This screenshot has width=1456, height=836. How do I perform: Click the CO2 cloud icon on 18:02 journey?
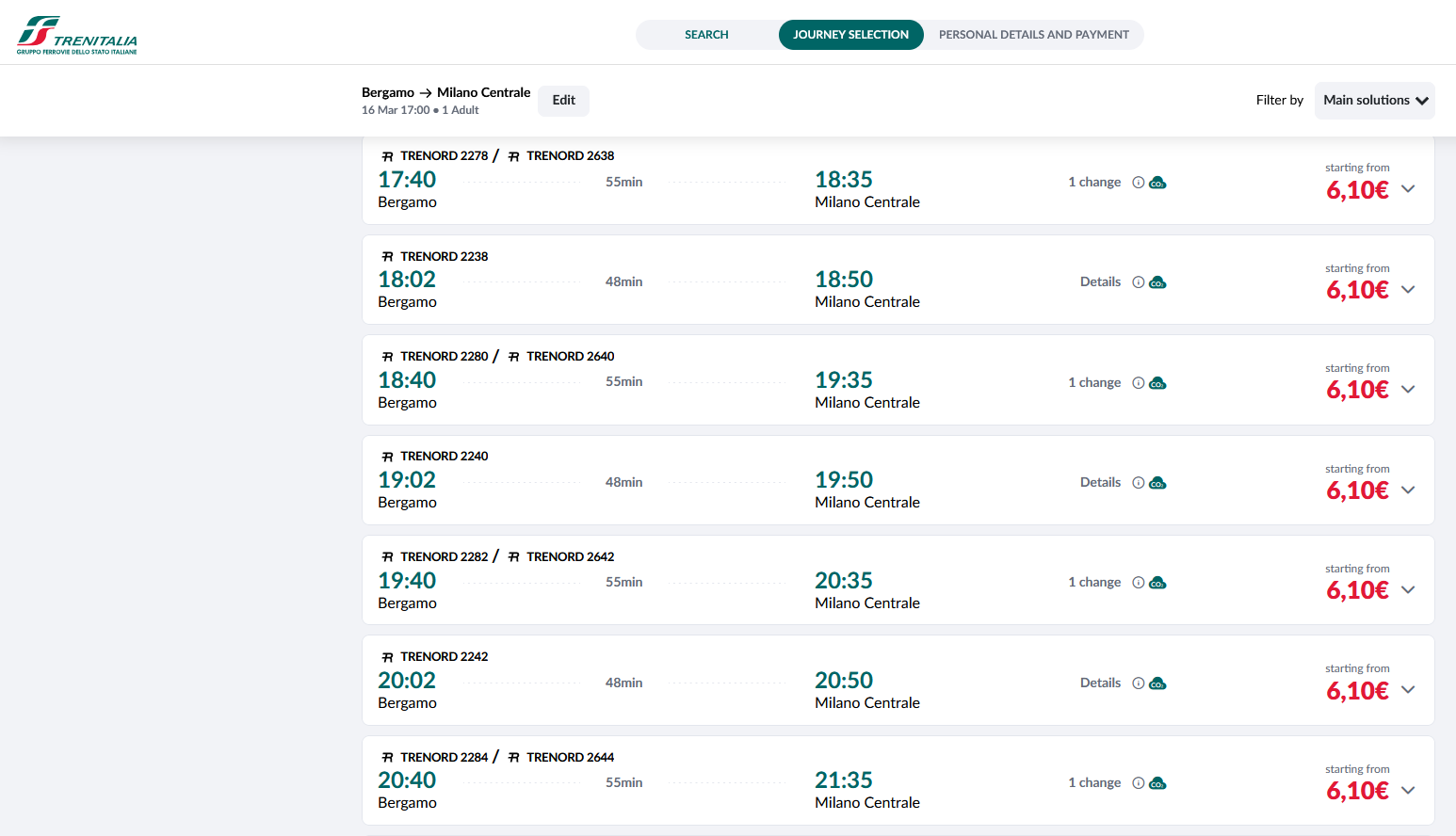[x=1158, y=282]
